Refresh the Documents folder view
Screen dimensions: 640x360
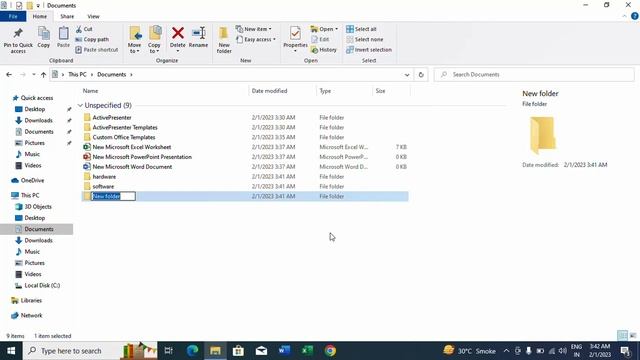pyautogui.click(x=421, y=75)
